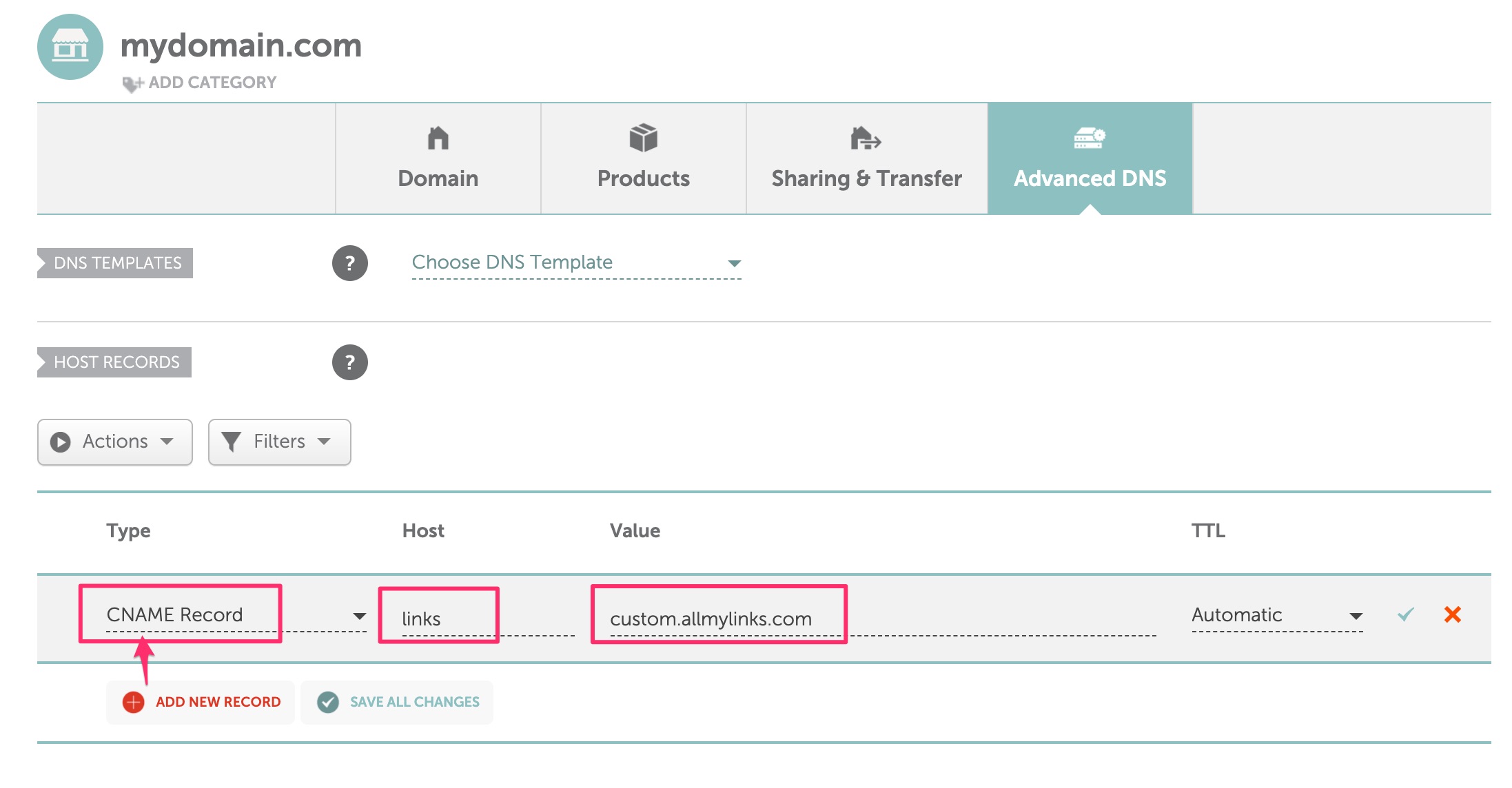Click the green check icon beside SAVE ALL CHANGES
The height and width of the screenshot is (788, 1512).
pos(328,703)
